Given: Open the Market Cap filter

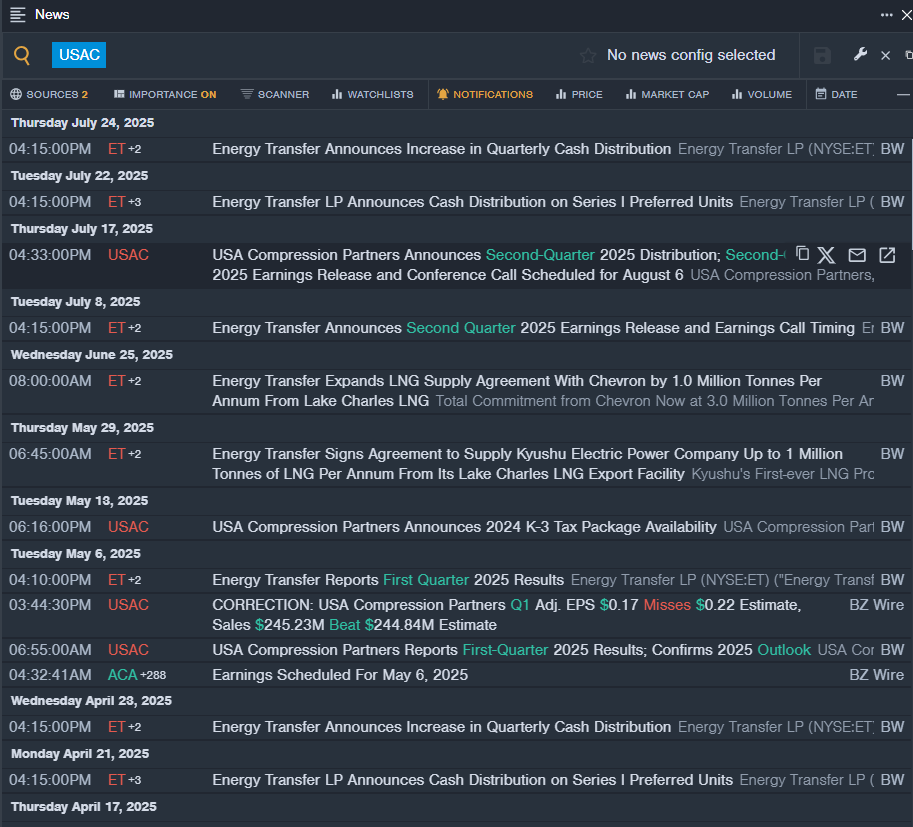Looking at the screenshot, I should tap(668, 94).
